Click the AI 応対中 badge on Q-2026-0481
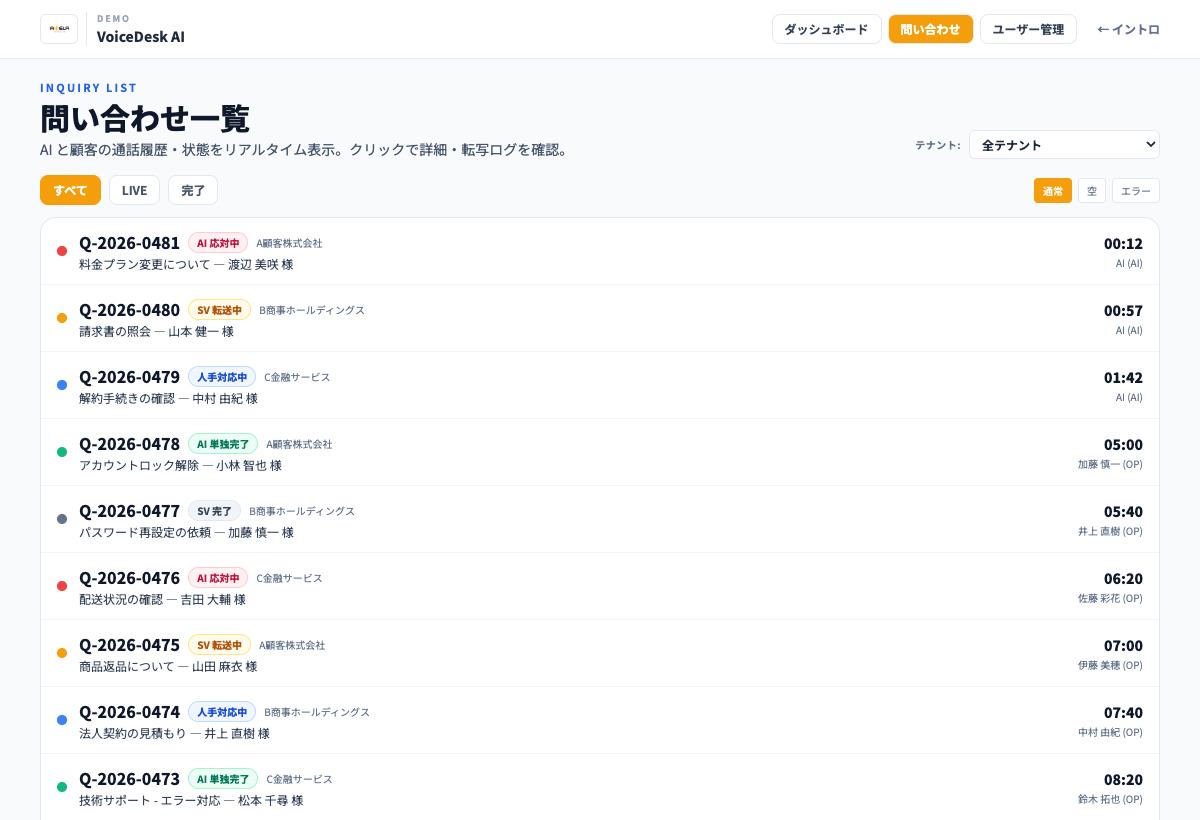1200x820 pixels. click(x=218, y=243)
